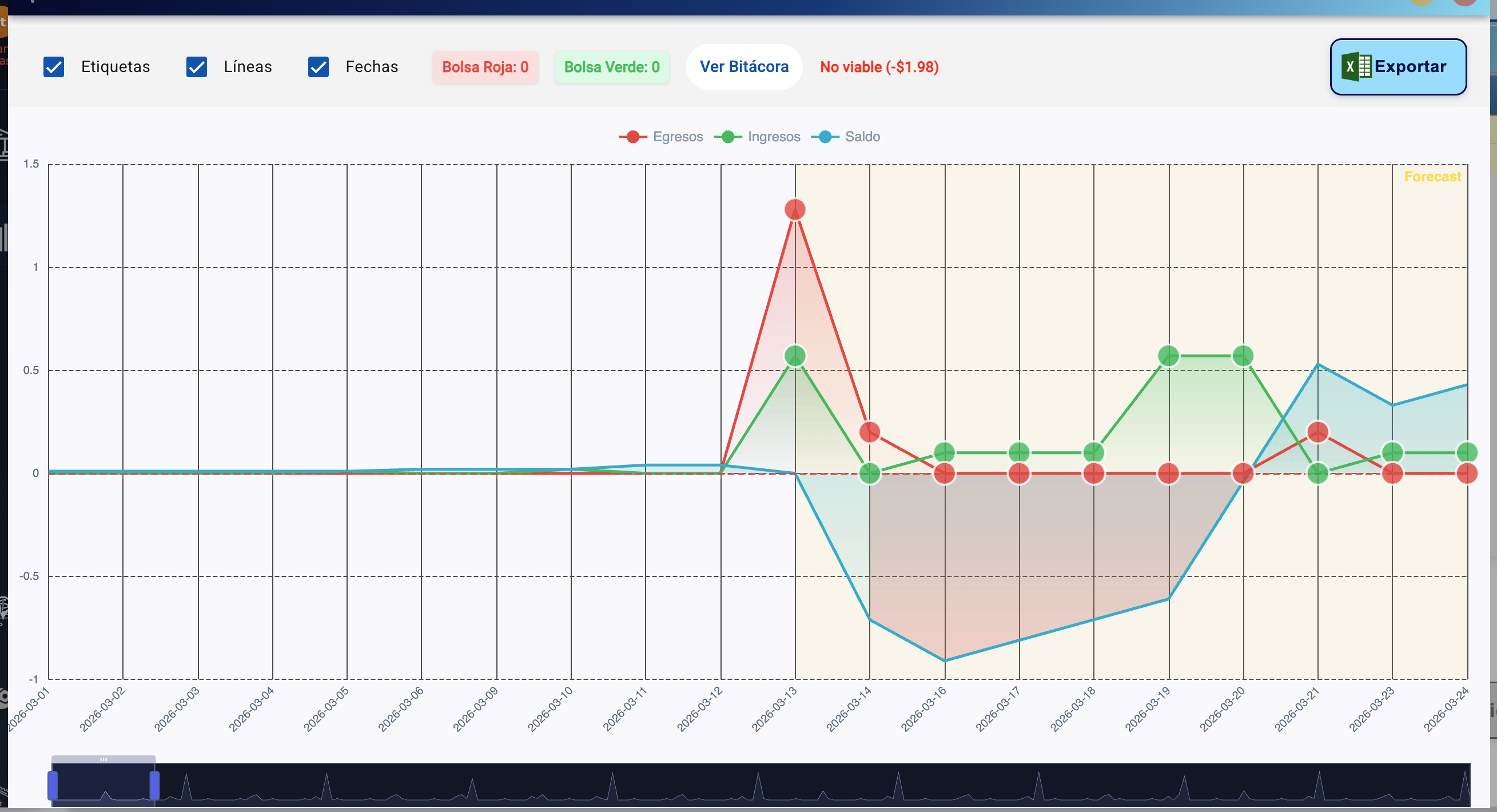Select the red Egresos point on 2026-03-14
This screenshot has height=812, width=1497.
[x=869, y=432]
